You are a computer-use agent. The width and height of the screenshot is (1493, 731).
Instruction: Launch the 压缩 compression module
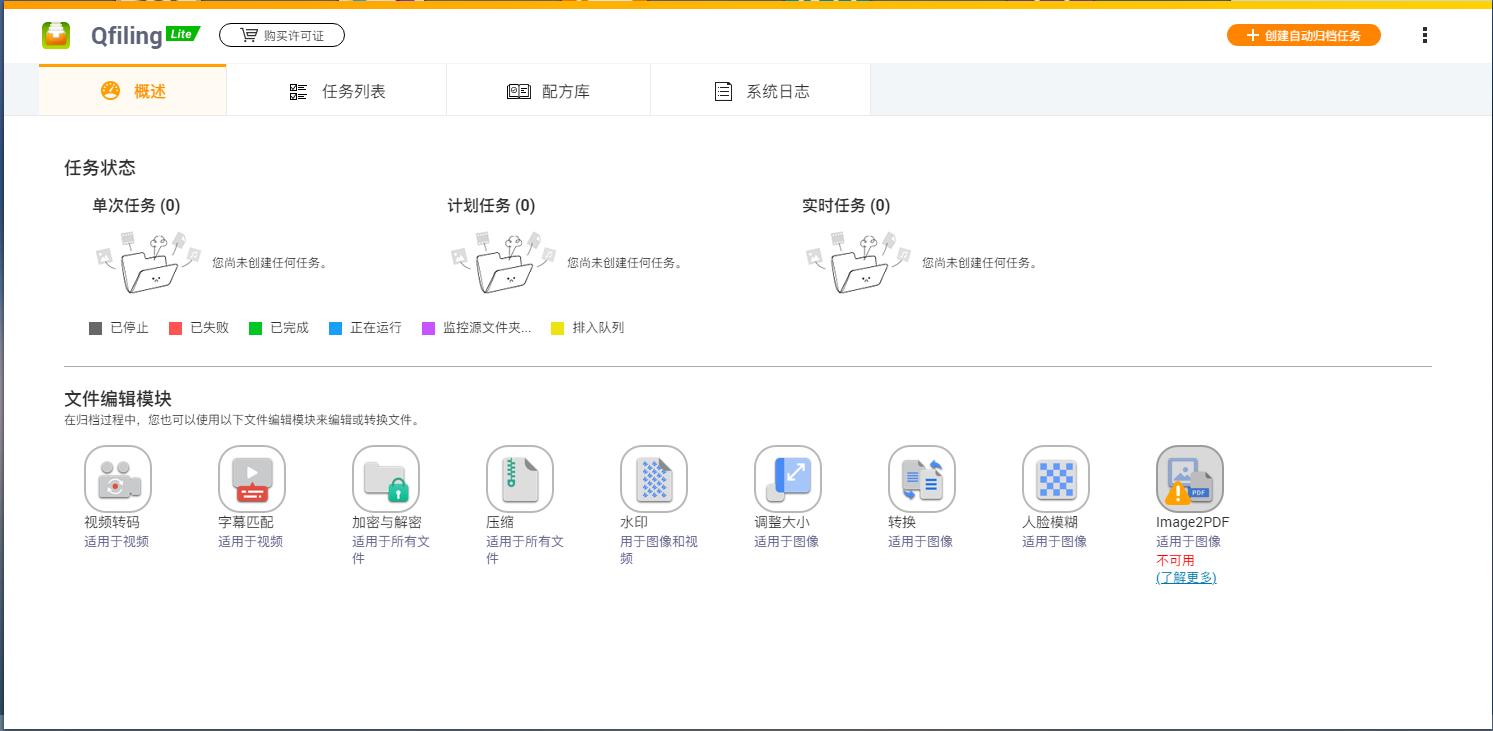coord(519,478)
